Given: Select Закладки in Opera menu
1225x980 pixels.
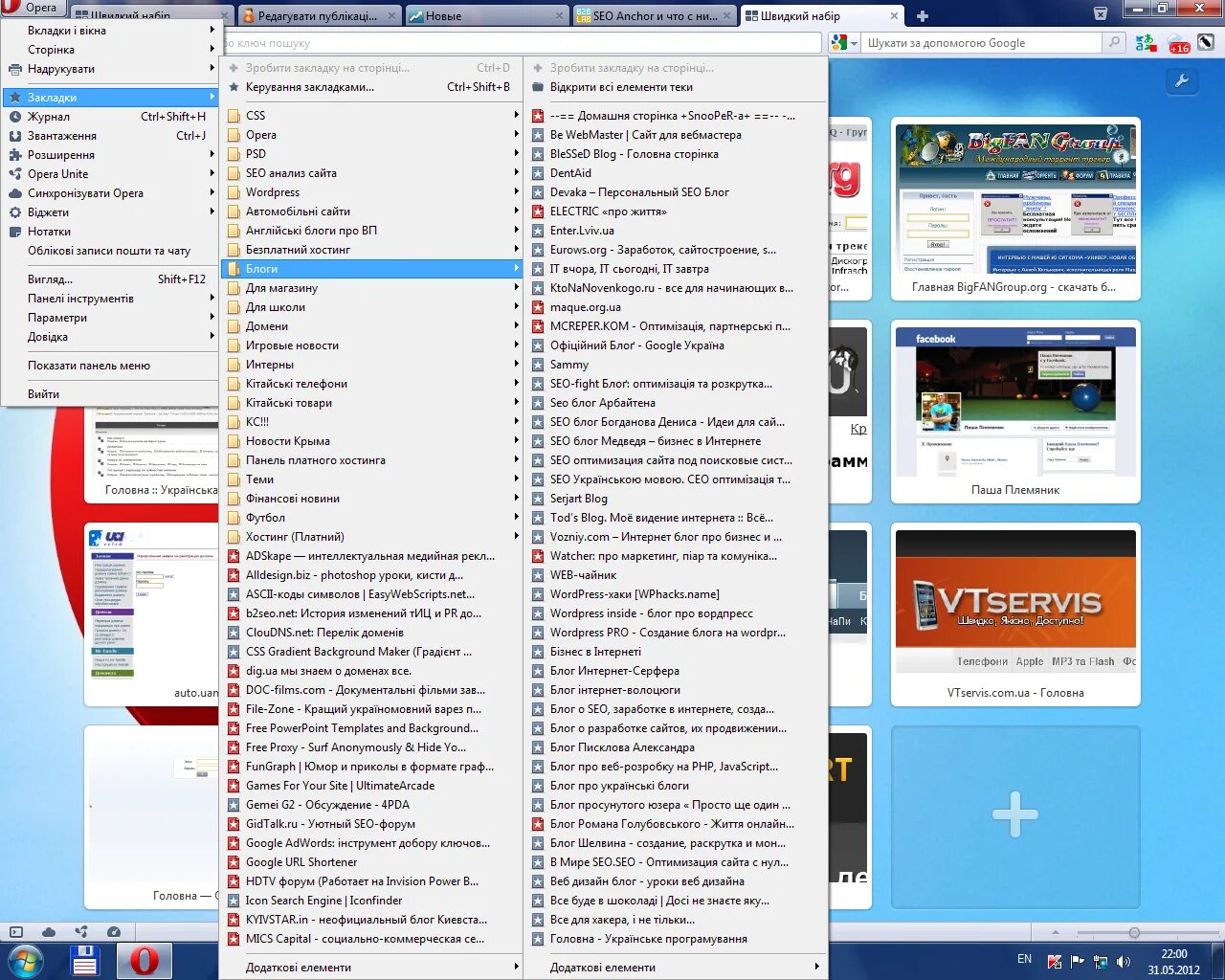Looking at the screenshot, I should [x=111, y=98].
